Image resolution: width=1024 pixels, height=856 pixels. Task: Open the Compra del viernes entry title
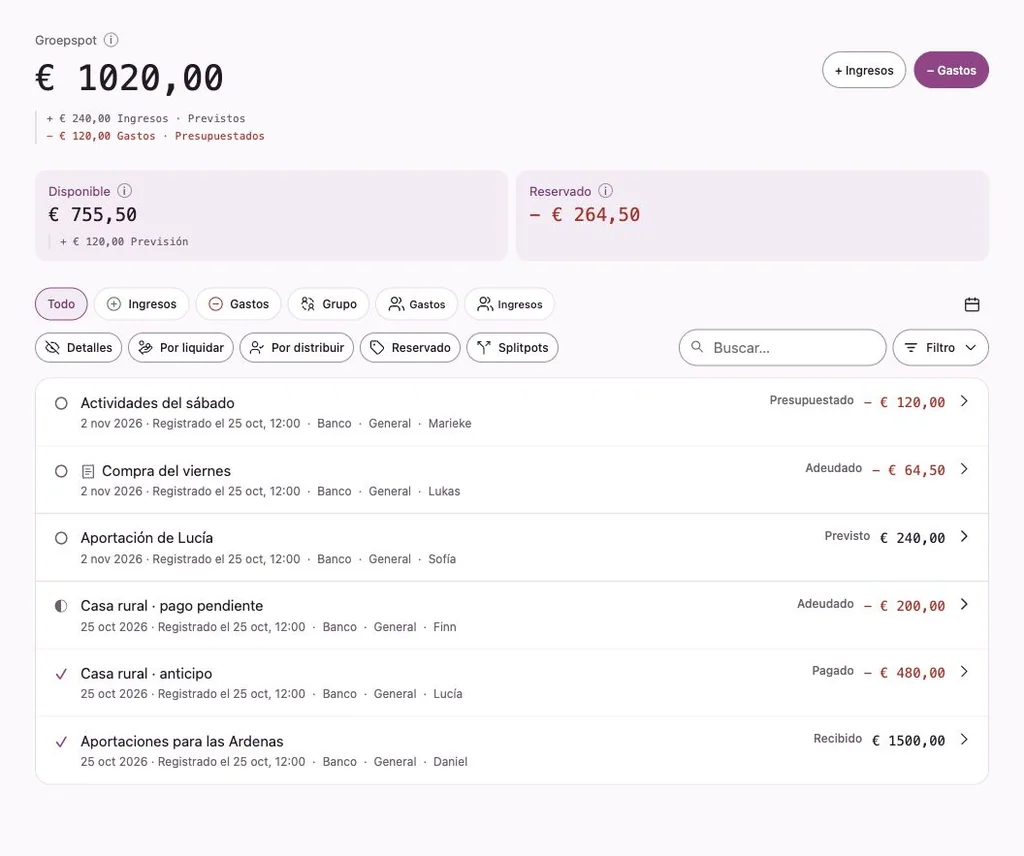coord(167,471)
